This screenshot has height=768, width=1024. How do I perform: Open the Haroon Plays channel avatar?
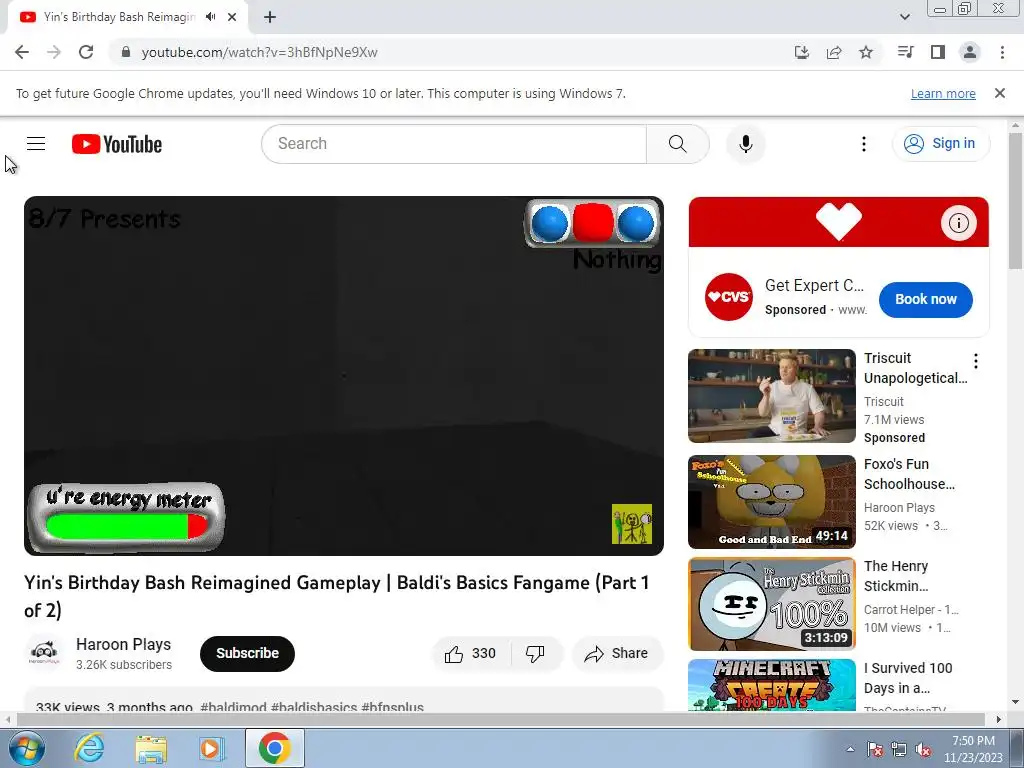pyautogui.click(x=44, y=653)
